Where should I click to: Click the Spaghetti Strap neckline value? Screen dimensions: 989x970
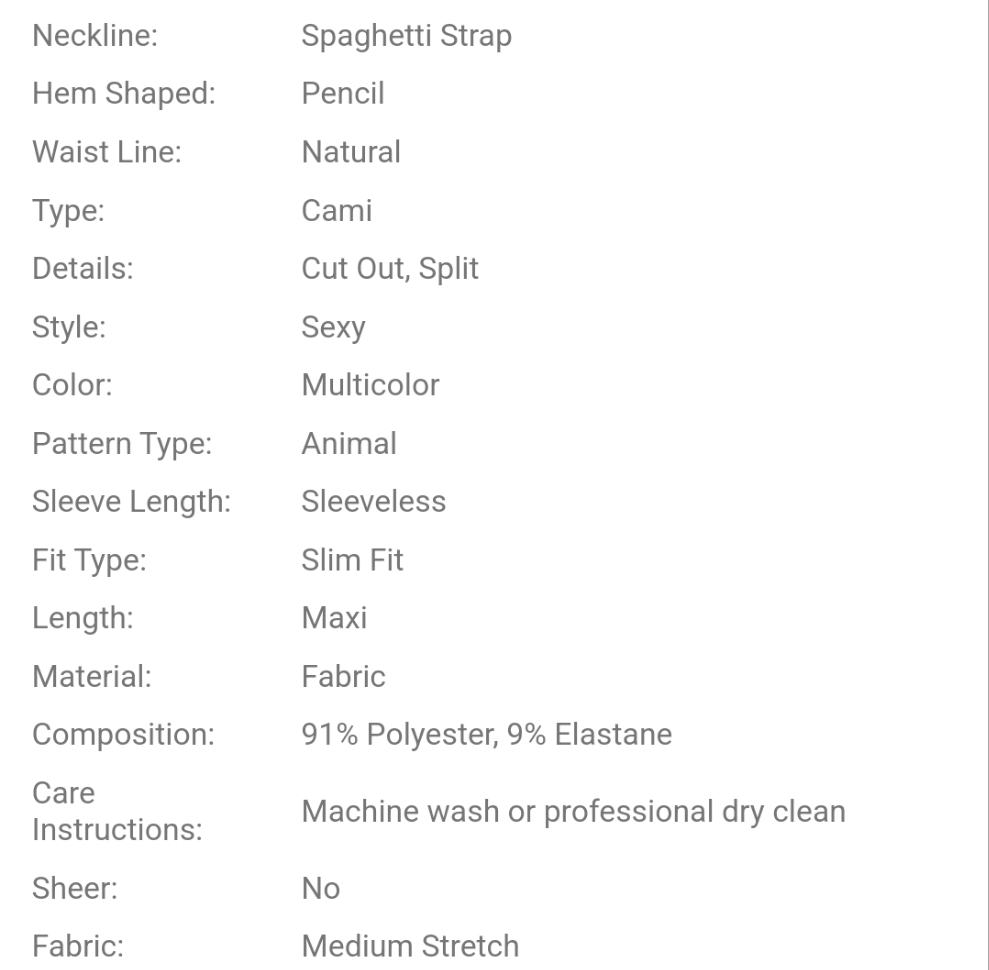(406, 37)
